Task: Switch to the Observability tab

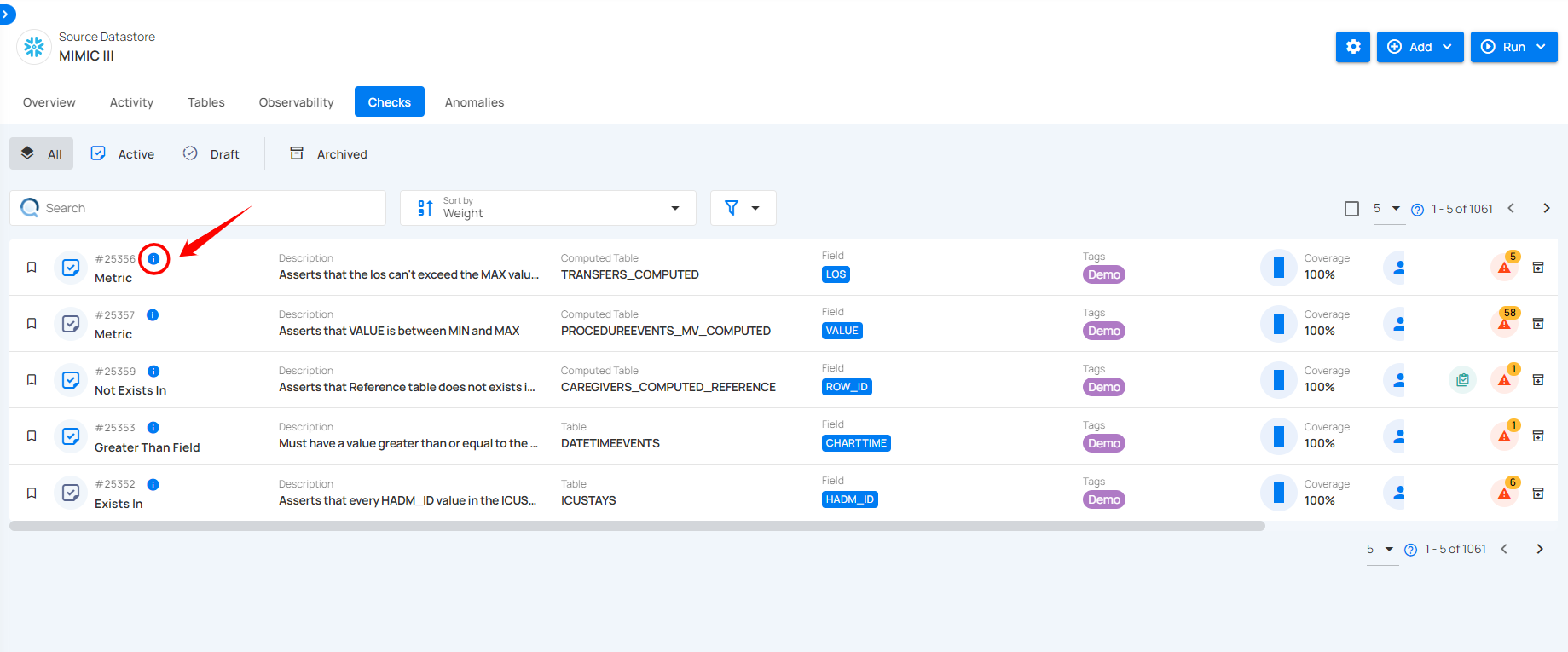Action: tap(296, 102)
